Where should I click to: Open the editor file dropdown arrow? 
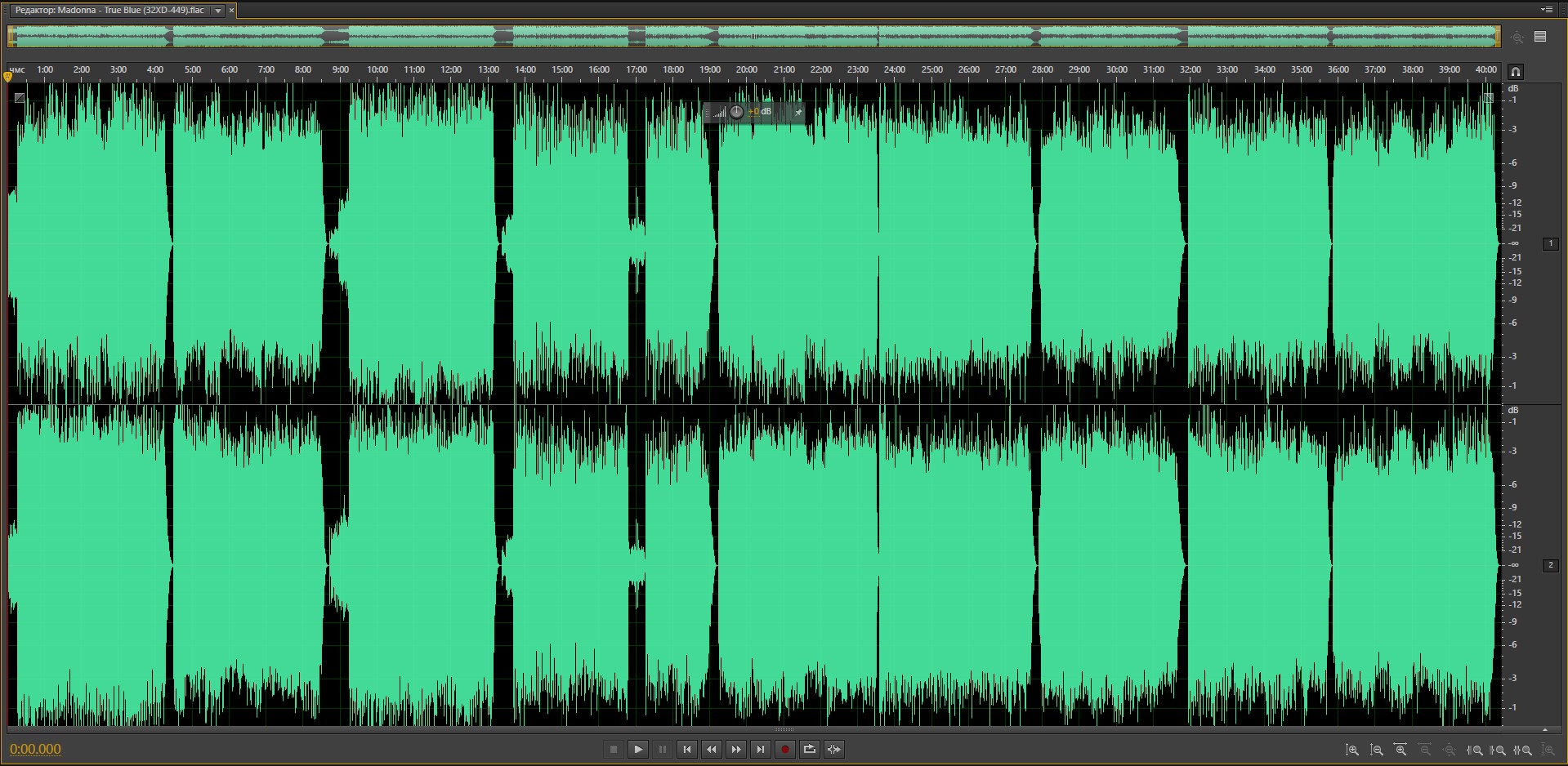tap(218, 11)
